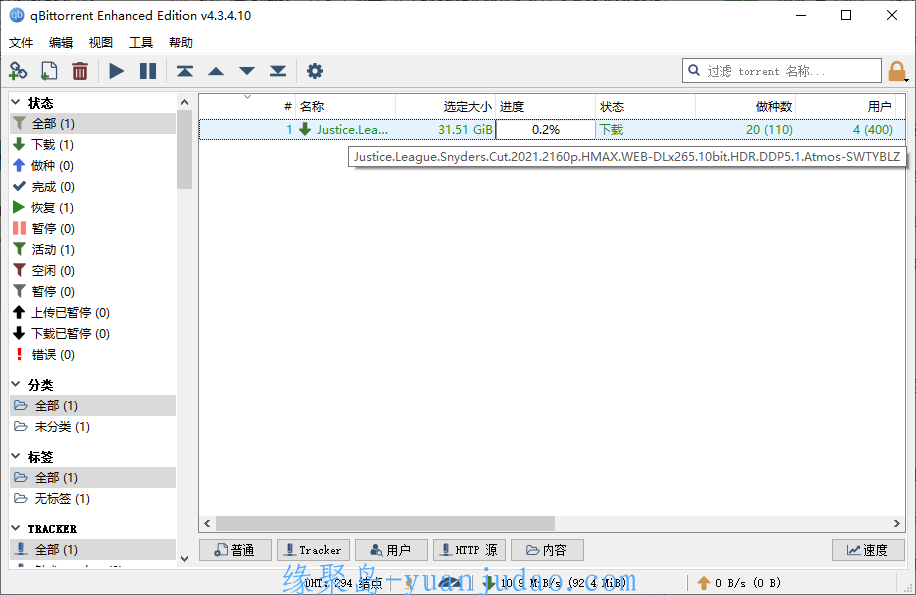Move torrent to bottom of queue
Screen dimensions: 916x595
(x=278, y=71)
